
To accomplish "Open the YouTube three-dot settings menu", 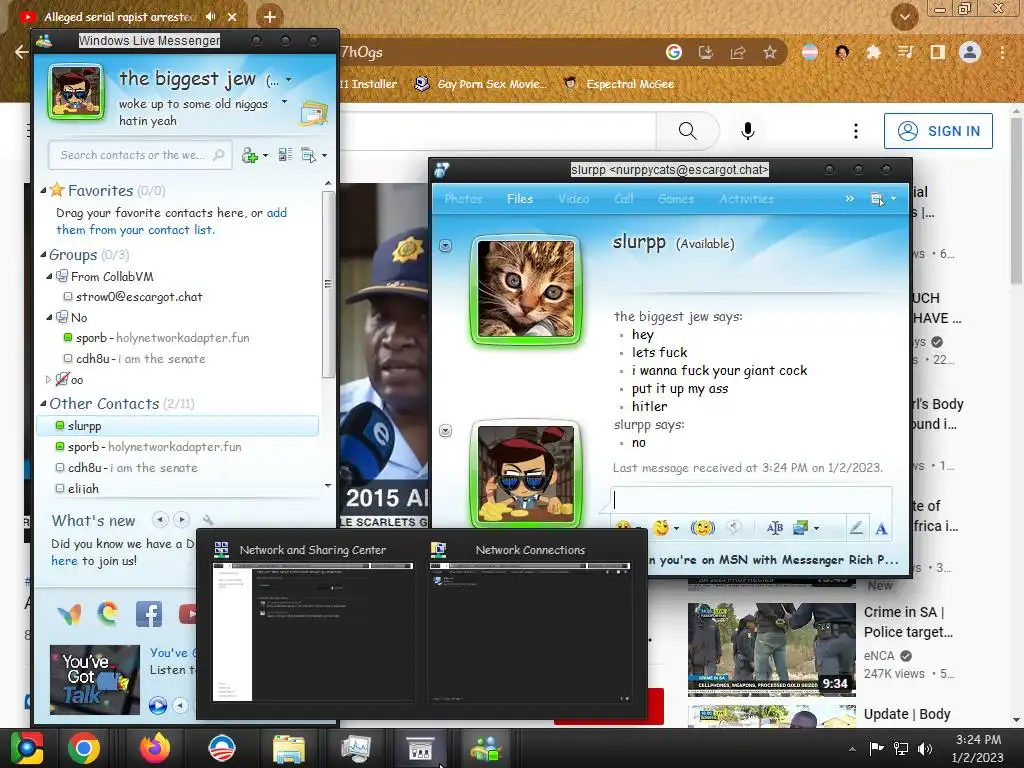I will pos(856,131).
